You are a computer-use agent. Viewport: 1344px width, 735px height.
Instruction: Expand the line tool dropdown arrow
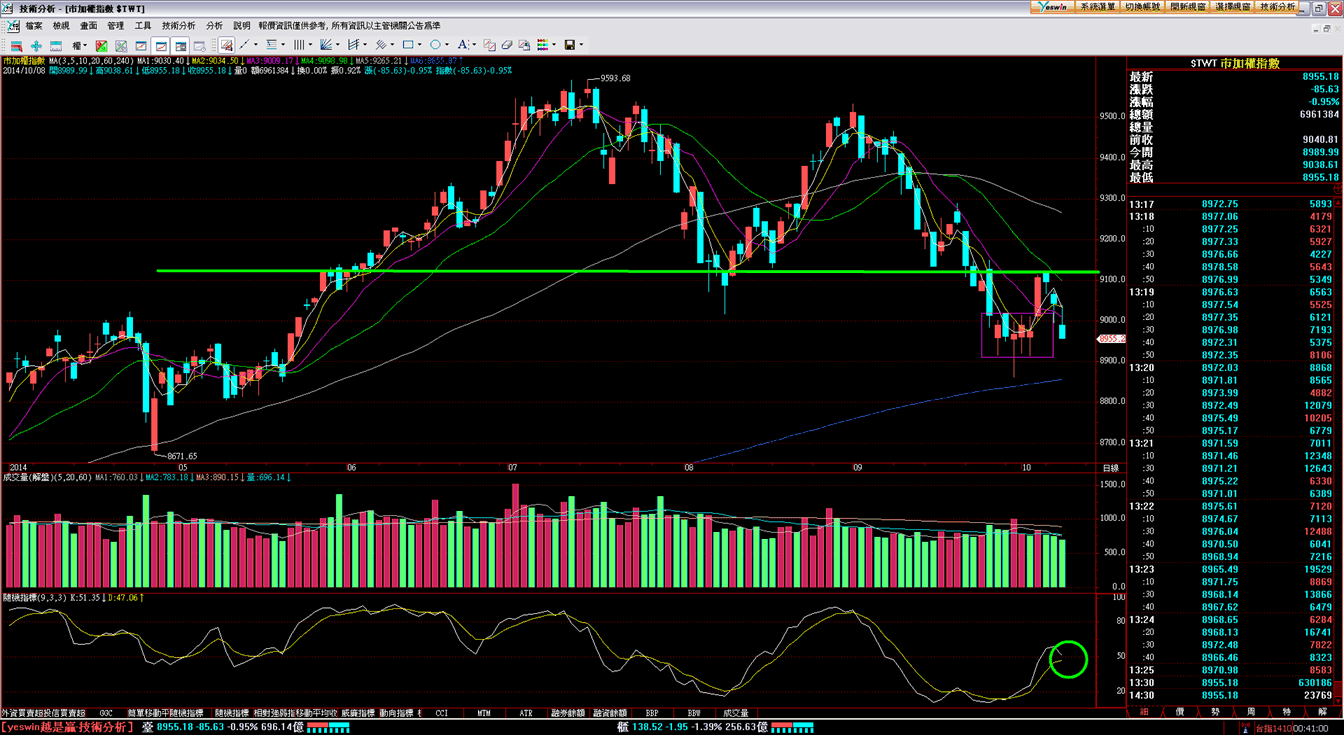pos(256,45)
